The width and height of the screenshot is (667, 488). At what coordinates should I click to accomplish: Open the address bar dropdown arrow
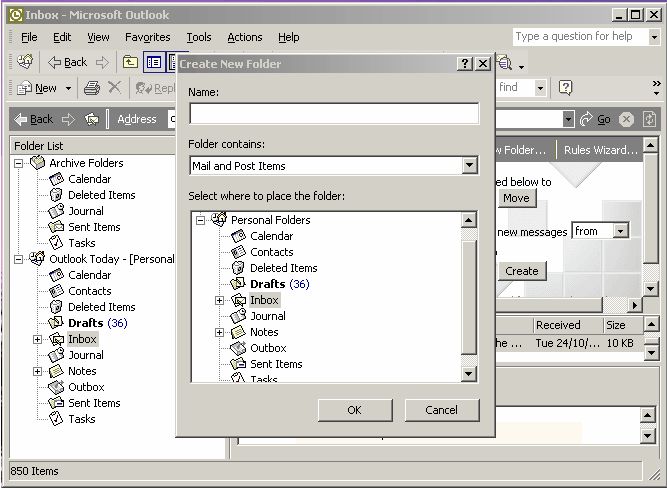coord(568,119)
